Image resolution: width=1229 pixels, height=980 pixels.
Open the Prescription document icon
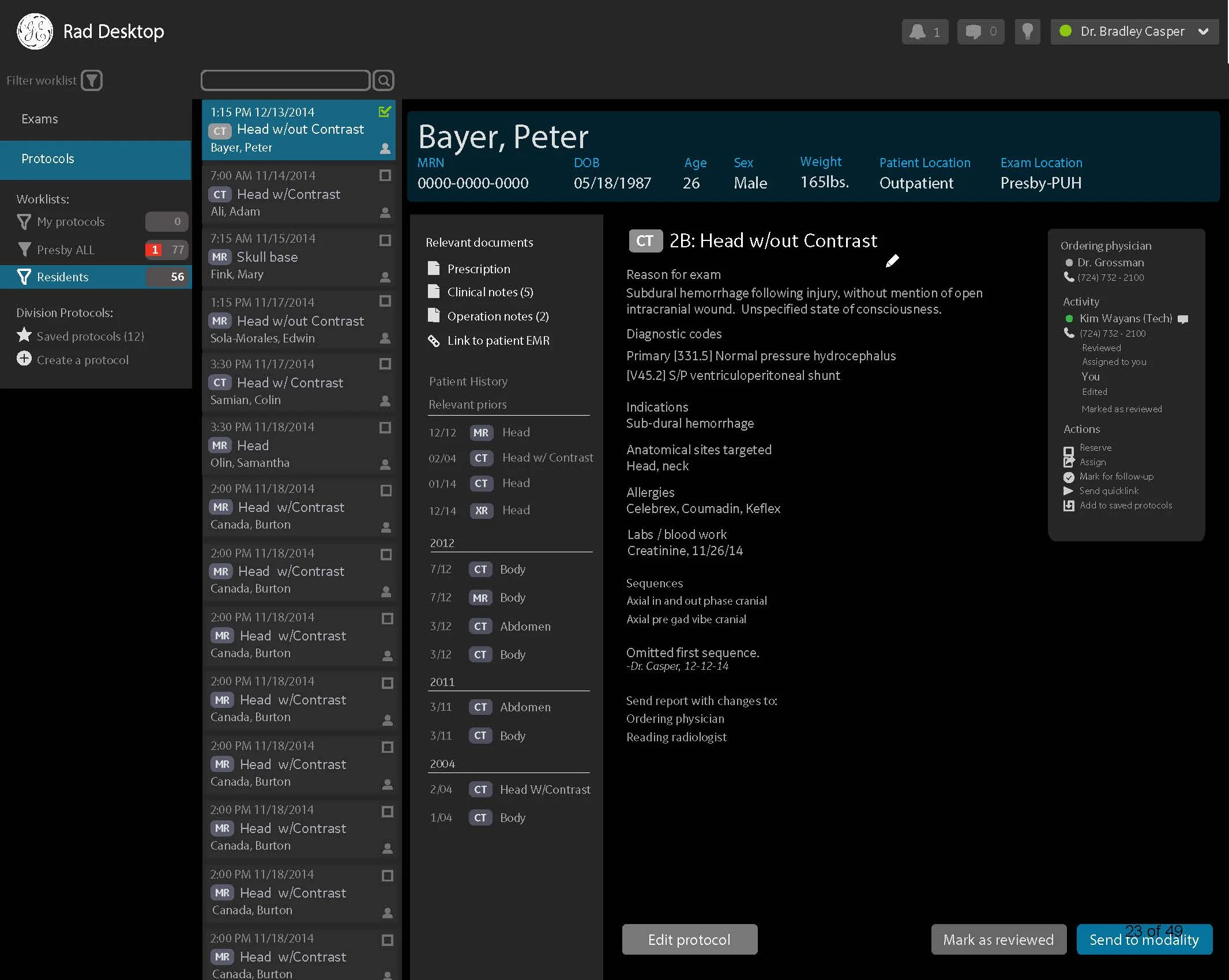(x=434, y=267)
